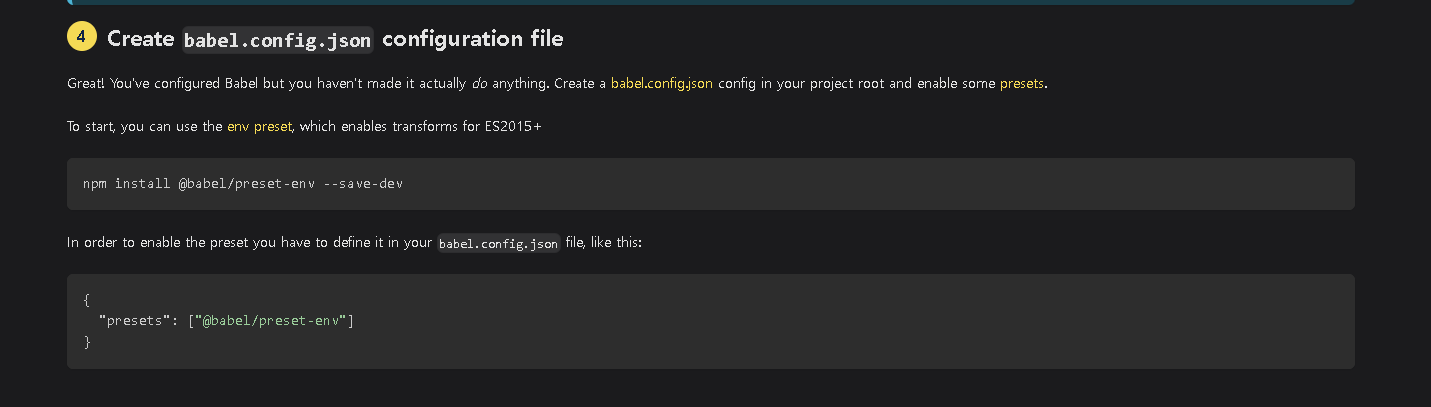
Task: Open the babel.config.json yellow link
Action: point(662,84)
